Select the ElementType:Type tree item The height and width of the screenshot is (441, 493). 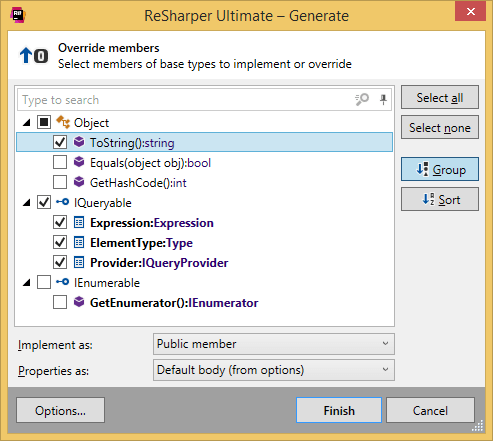tap(141, 243)
